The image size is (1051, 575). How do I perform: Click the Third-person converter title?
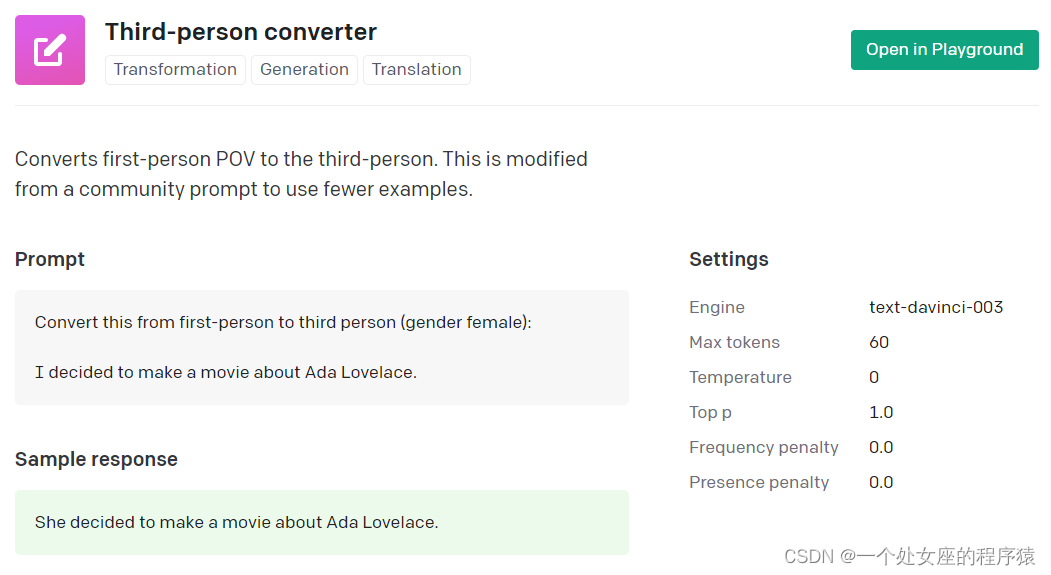pos(241,32)
